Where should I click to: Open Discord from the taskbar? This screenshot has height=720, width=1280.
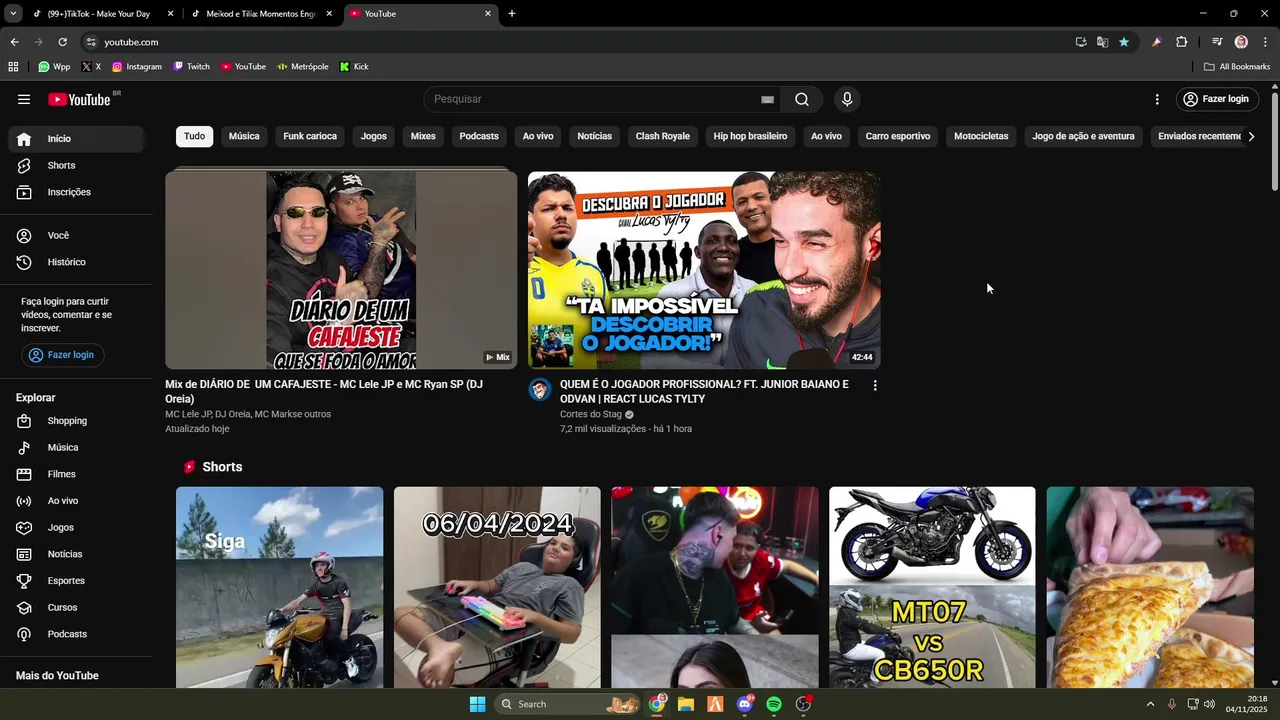tap(744, 704)
